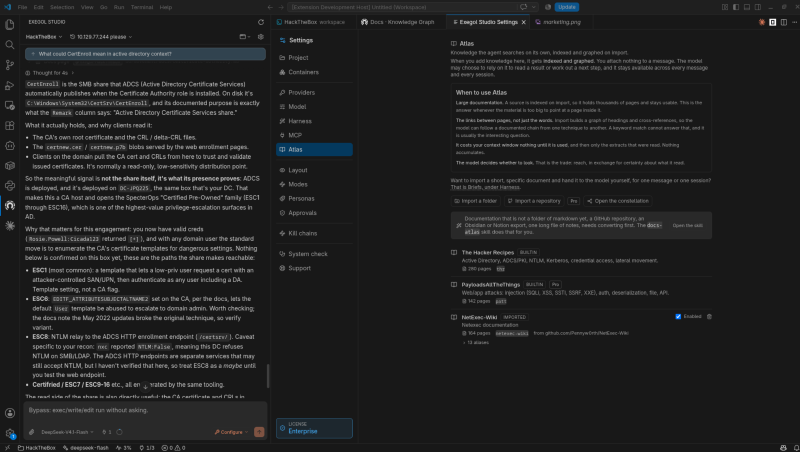800x452 pixels.
Task: Open the panel layout dropdown in the chat header
Action: pyautogui.click(x=245, y=37)
